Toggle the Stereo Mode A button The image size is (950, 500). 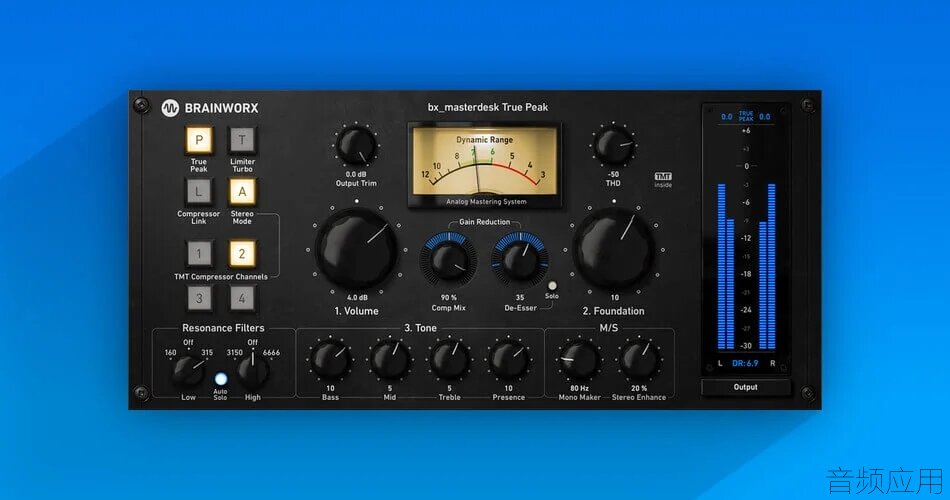[242, 192]
